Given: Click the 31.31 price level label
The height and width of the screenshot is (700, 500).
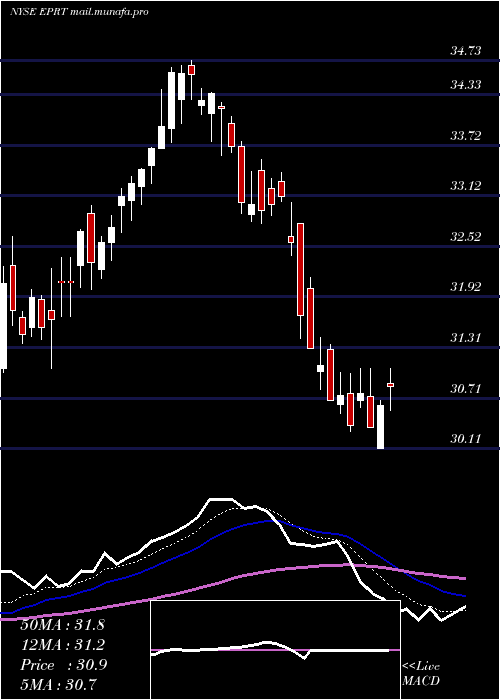Looking at the screenshot, I should click(466, 338).
